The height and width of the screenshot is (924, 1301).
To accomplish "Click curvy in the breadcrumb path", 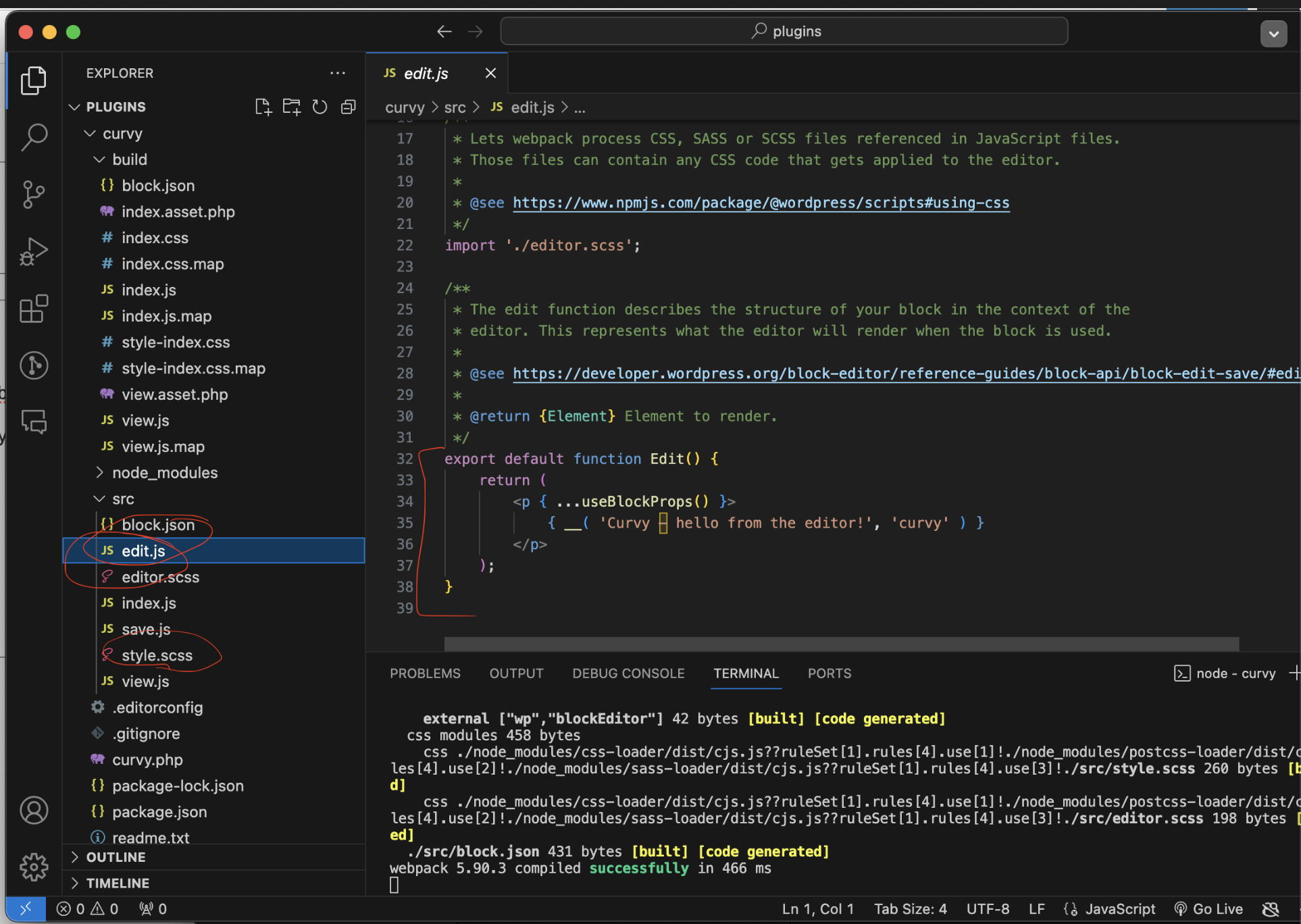I will click(405, 107).
